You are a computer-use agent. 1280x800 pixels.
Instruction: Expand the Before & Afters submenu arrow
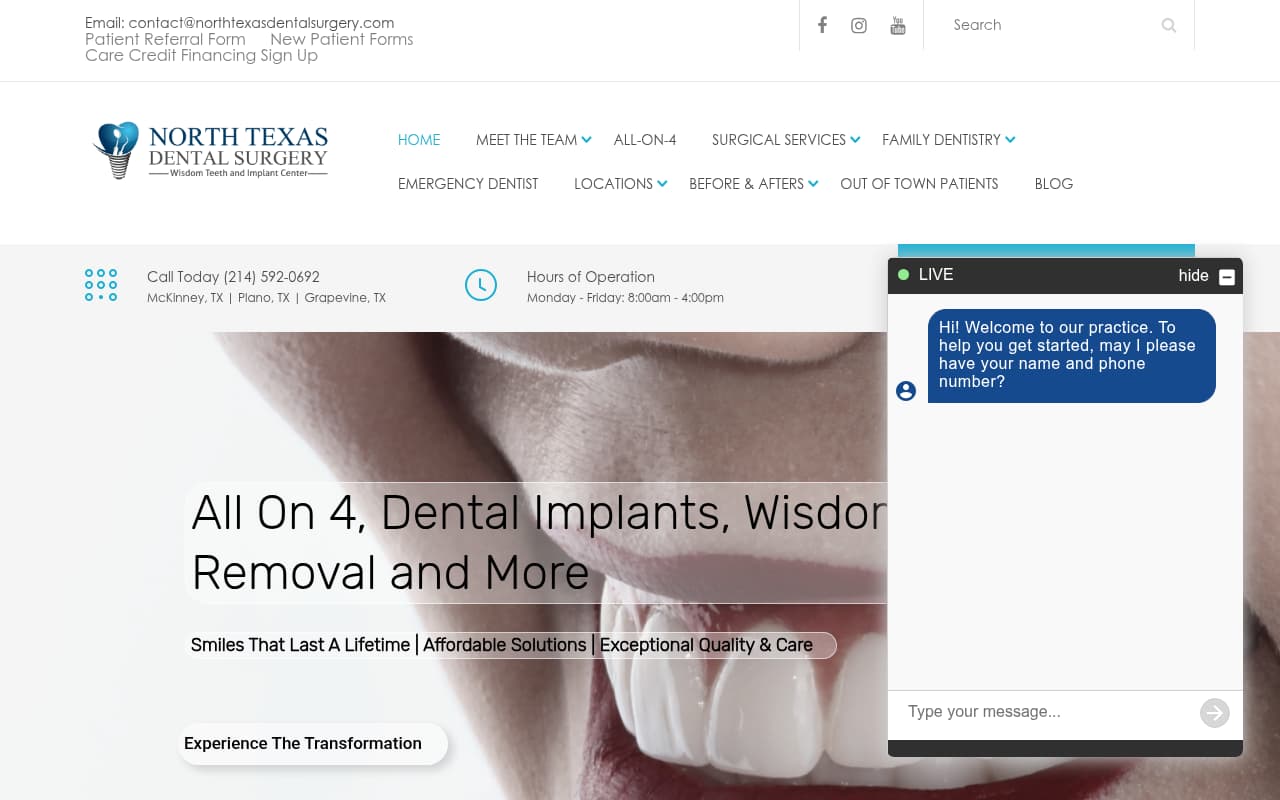click(x=813, y=184)
